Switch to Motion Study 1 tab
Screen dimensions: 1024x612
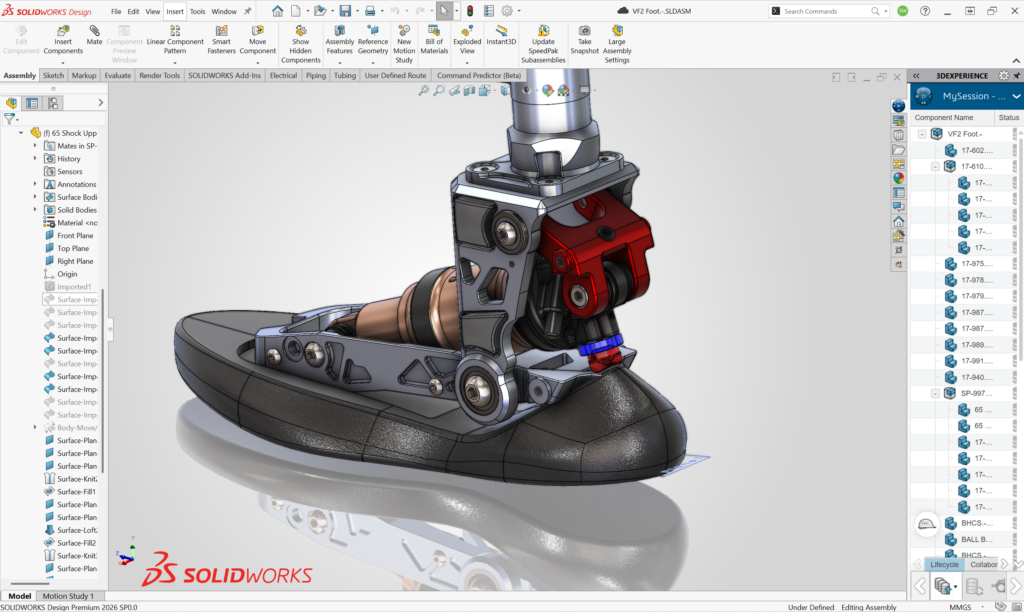click(68, 596)
